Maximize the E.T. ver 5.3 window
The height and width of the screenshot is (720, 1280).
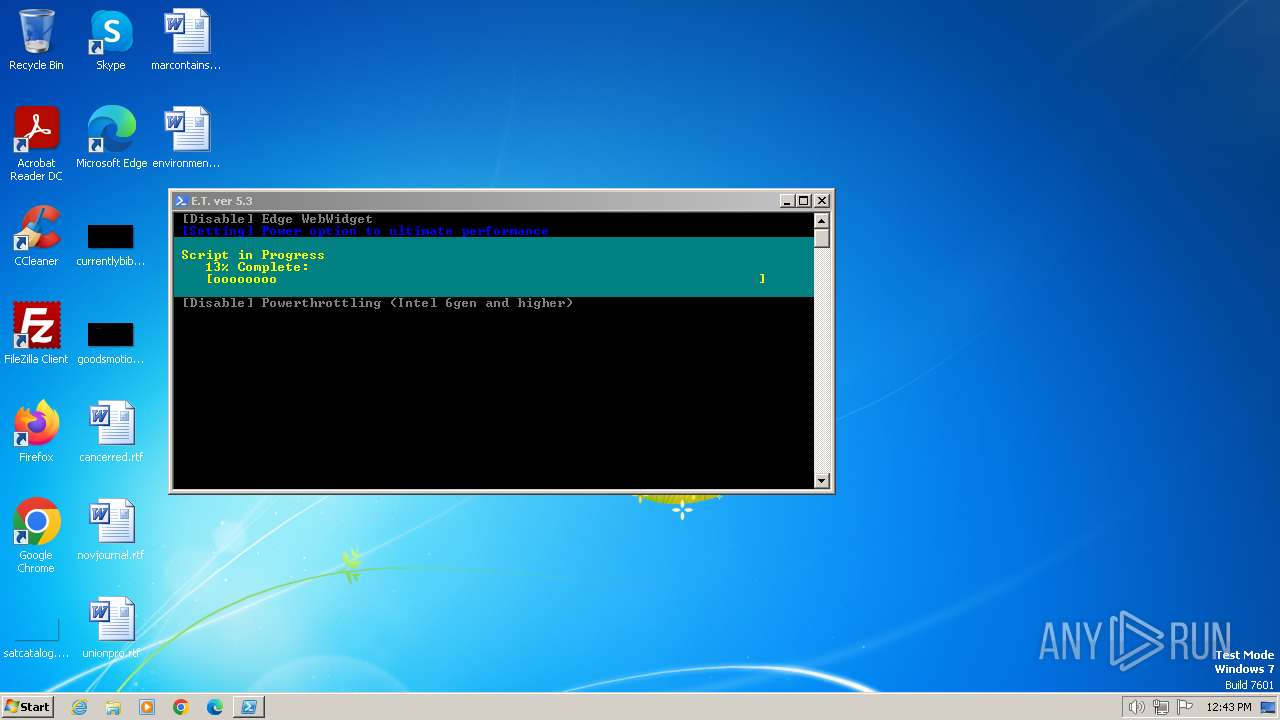[x=803, y=201]
